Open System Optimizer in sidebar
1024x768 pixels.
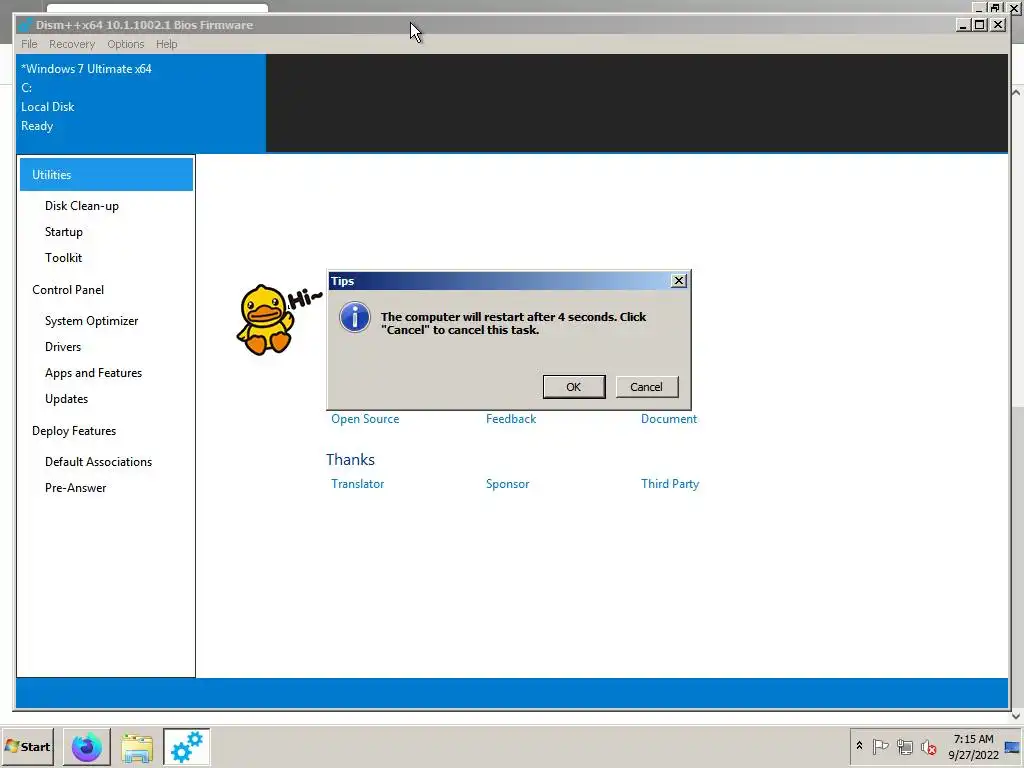(x=91, y=321)
